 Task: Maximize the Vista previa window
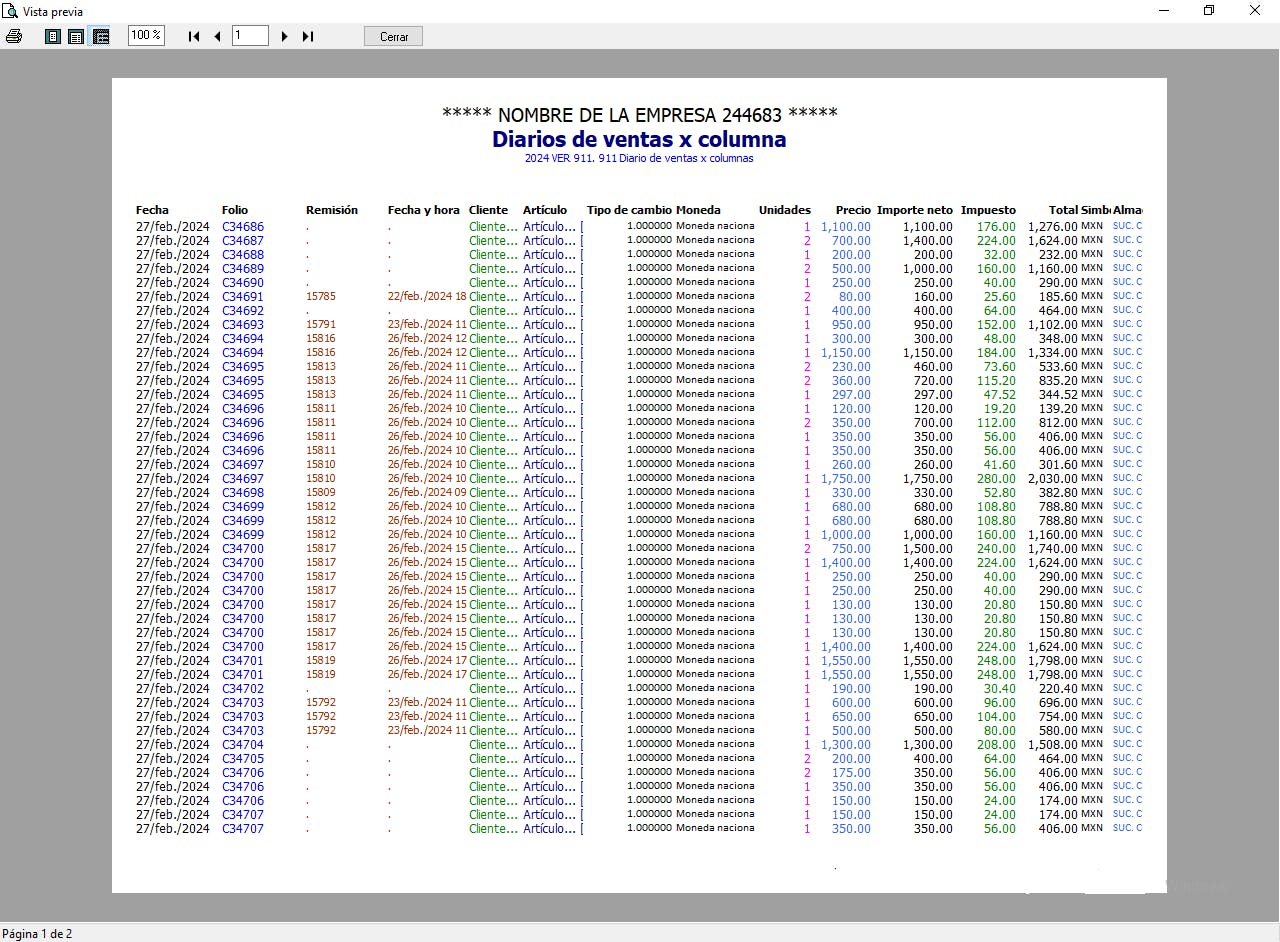pyautogui.click(x=1208, y=11)
